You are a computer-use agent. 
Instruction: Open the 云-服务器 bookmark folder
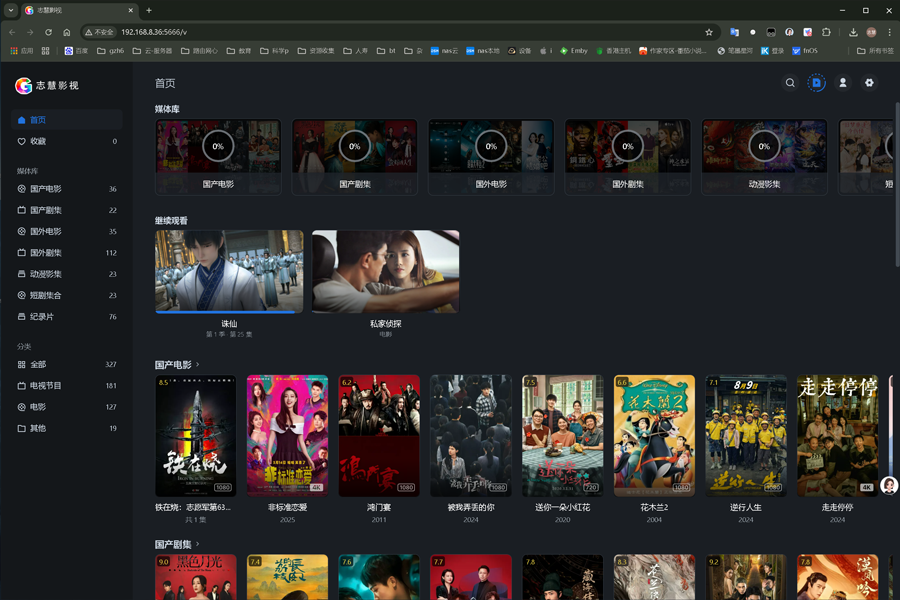pyautogui.click(x=152, y=51)
